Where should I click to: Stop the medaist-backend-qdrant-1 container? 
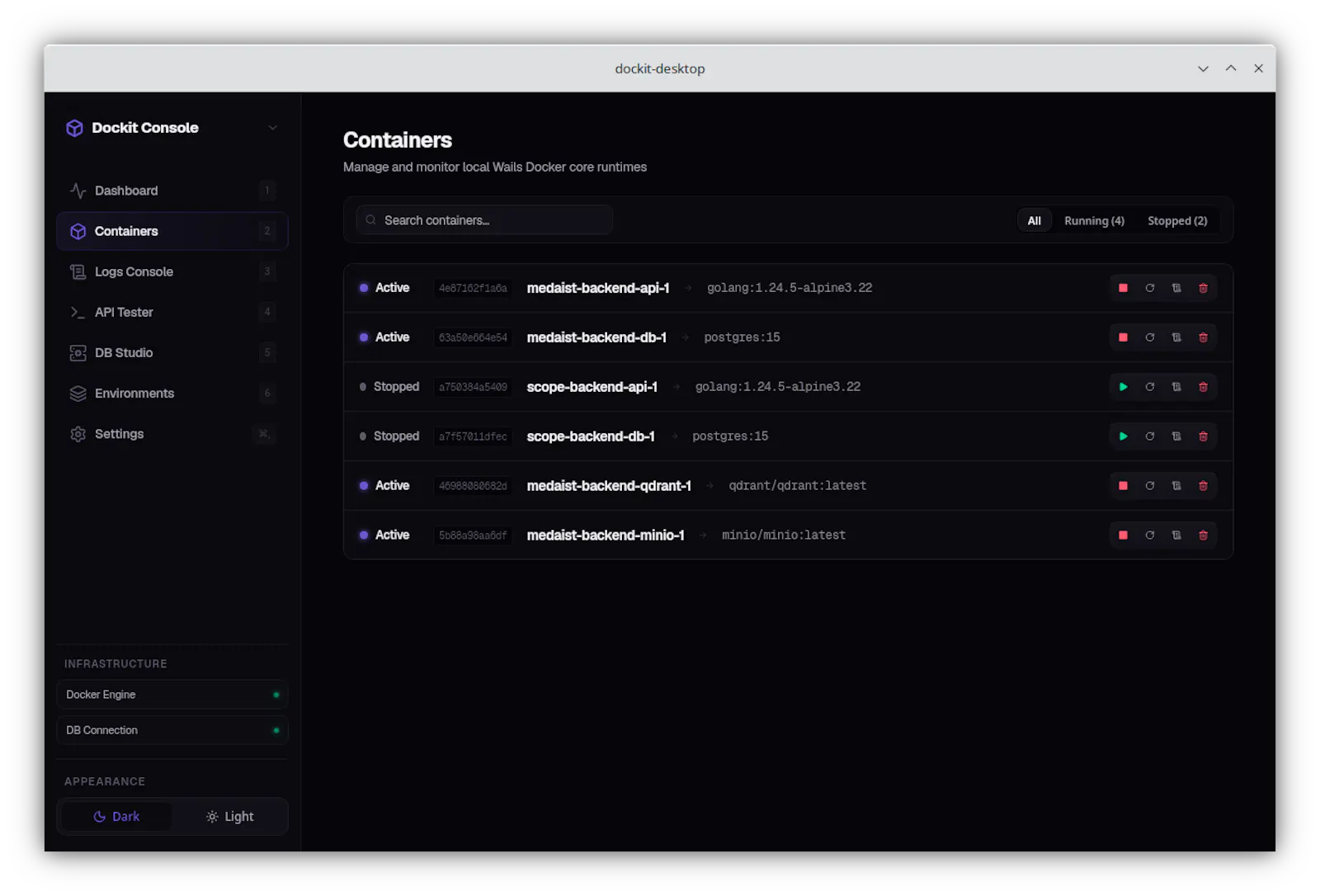pyautogui.click(x=1123, y=486)
